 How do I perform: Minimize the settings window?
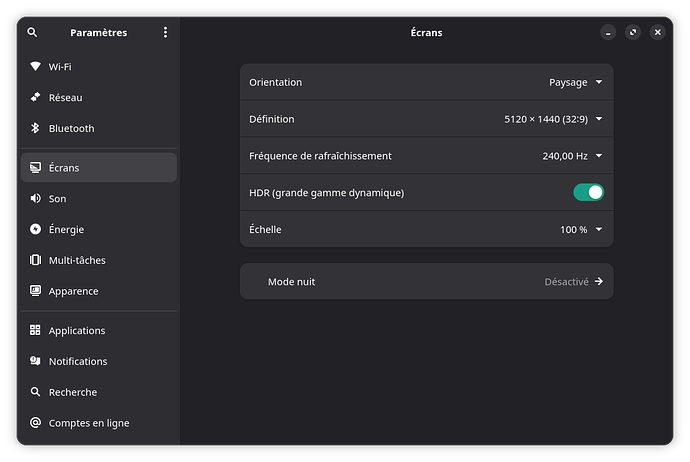[608, 32]
